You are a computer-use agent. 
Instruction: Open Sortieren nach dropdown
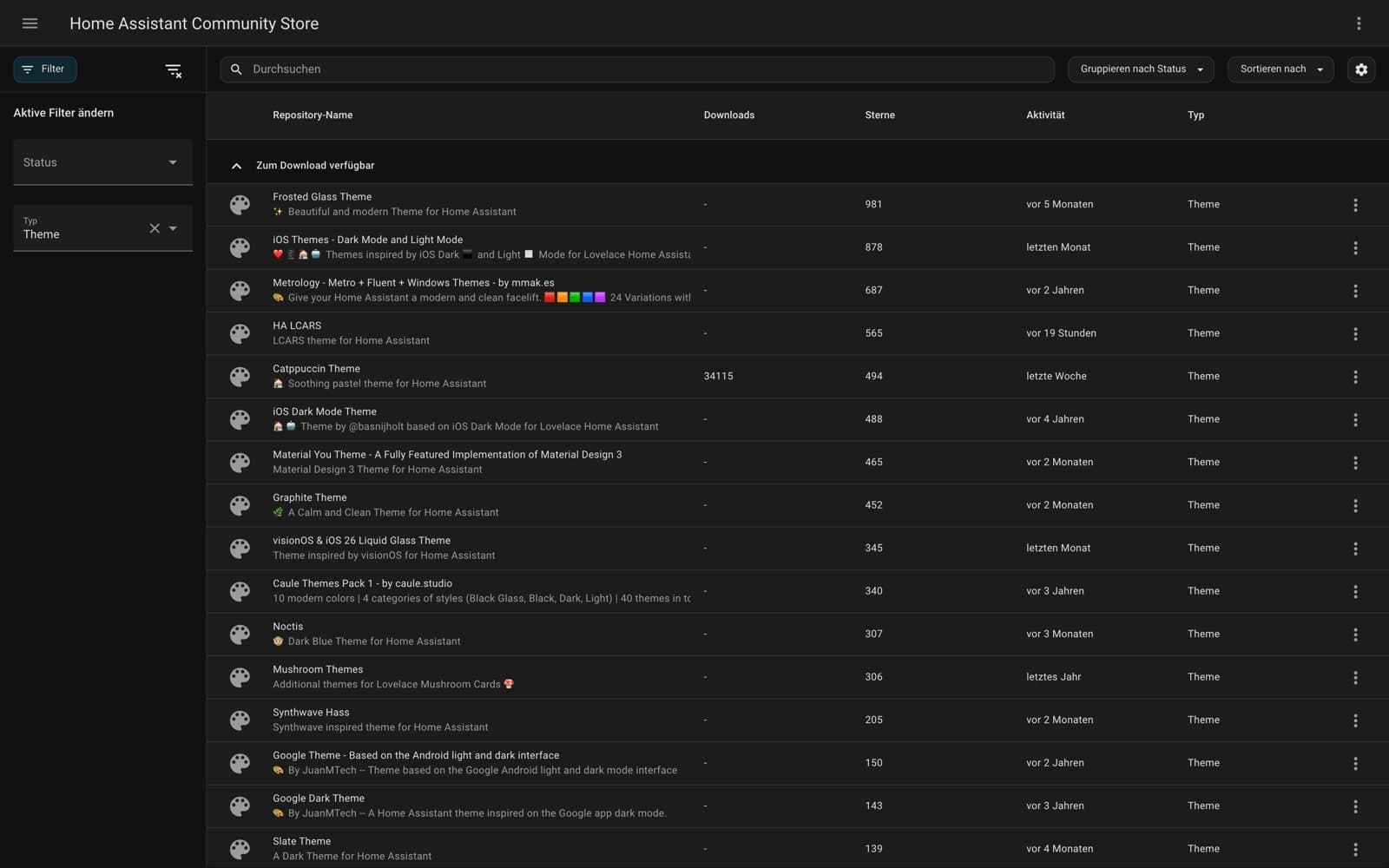pyautogui.click(x=1280, y=69)
